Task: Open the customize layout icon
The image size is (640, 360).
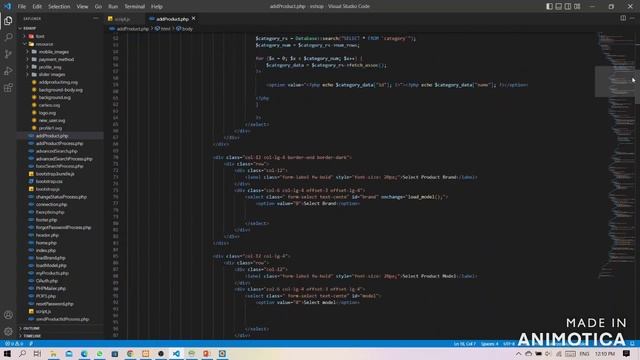Action: (577, 7)
